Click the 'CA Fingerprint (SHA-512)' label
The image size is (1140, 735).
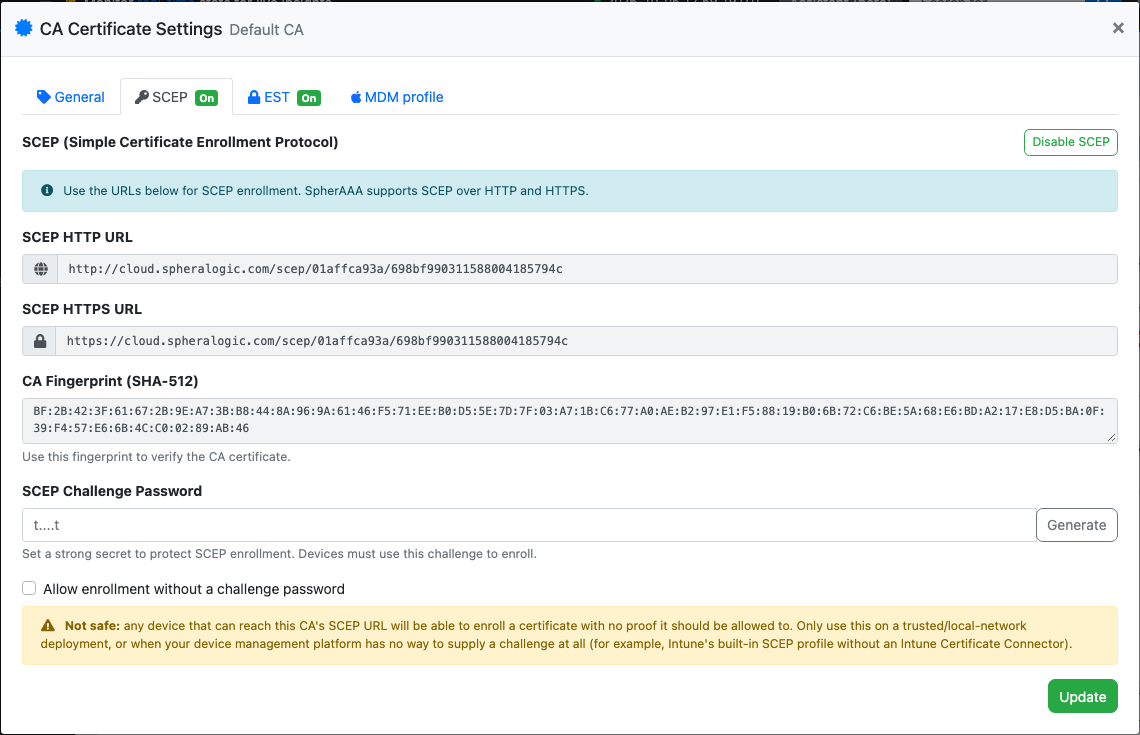pos(111,381)
